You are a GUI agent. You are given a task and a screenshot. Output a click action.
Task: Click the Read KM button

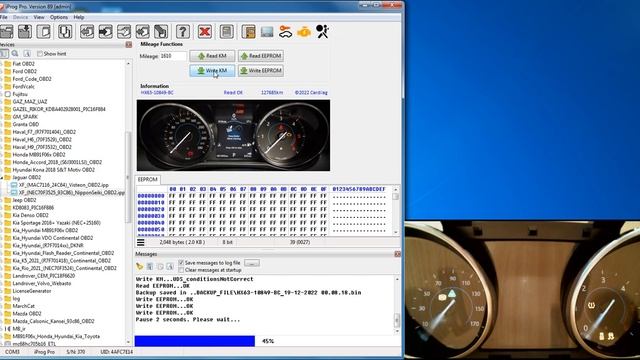pyautogui.click(x=212, y=56)
